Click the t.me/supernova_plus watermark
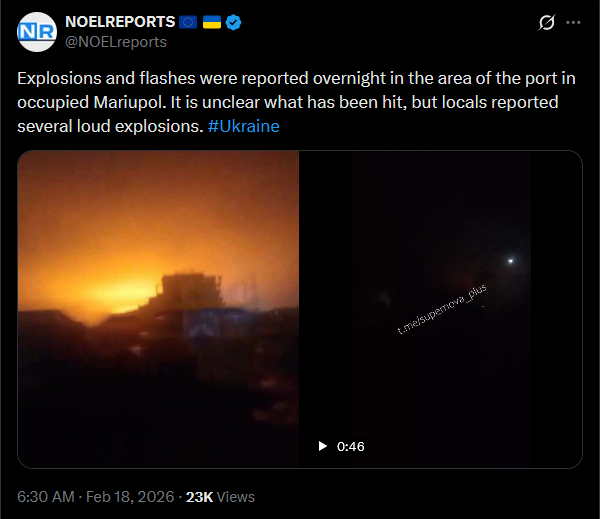Image resolution: width=600 pixels, height=519 pixels. point(442,309)
